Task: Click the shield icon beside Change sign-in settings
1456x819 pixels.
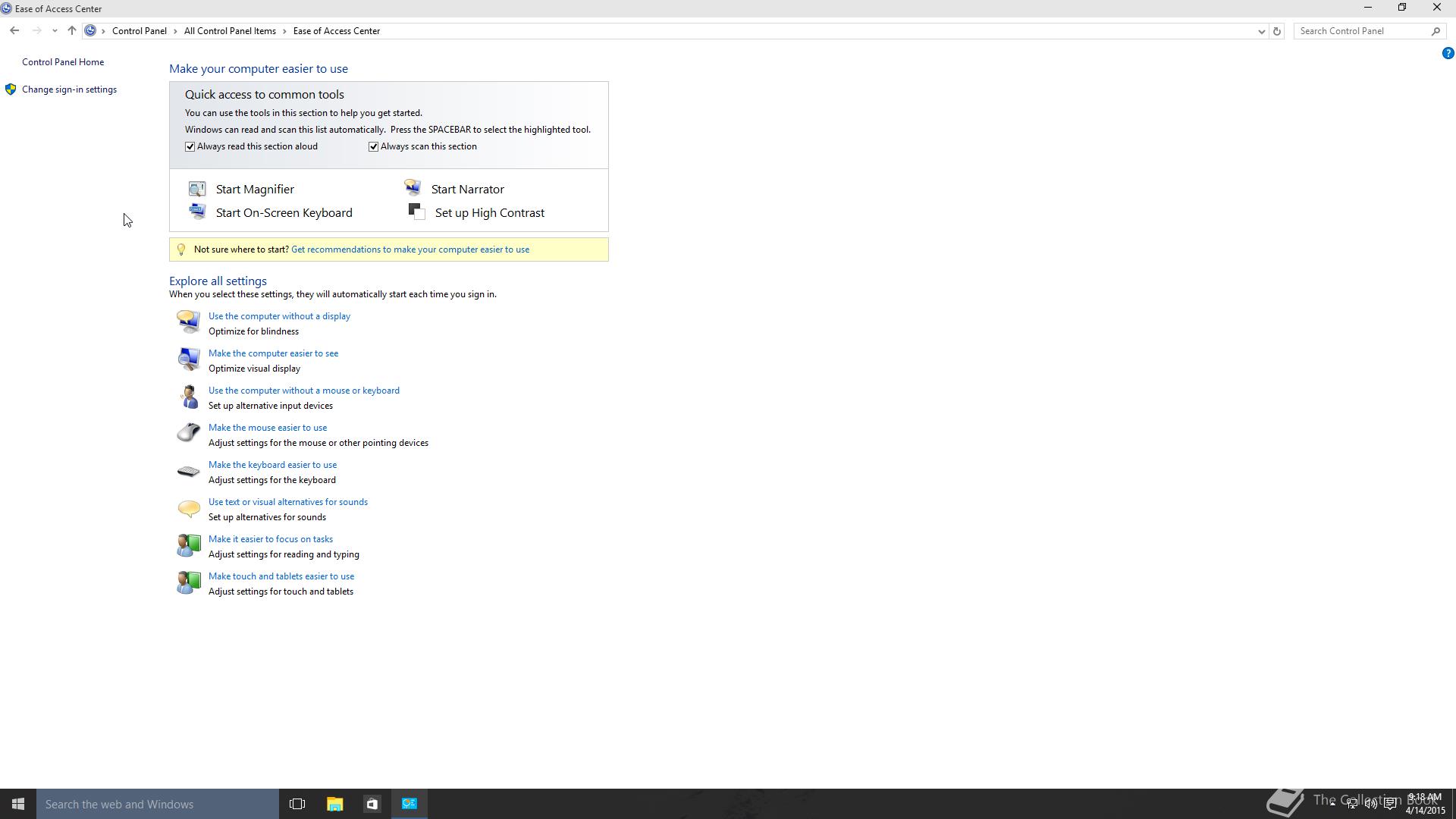Action: point(11,89)
